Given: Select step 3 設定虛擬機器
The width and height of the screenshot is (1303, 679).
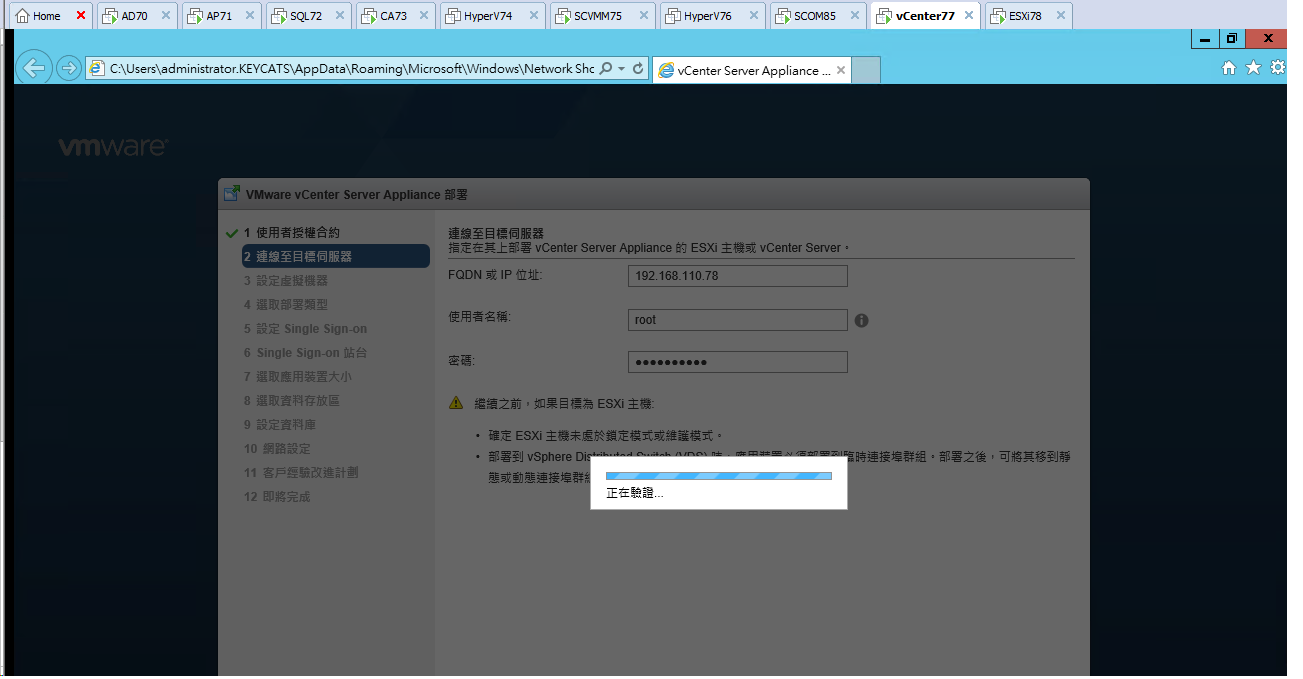Looking at the screenshot, I should (x=286, y=280).
